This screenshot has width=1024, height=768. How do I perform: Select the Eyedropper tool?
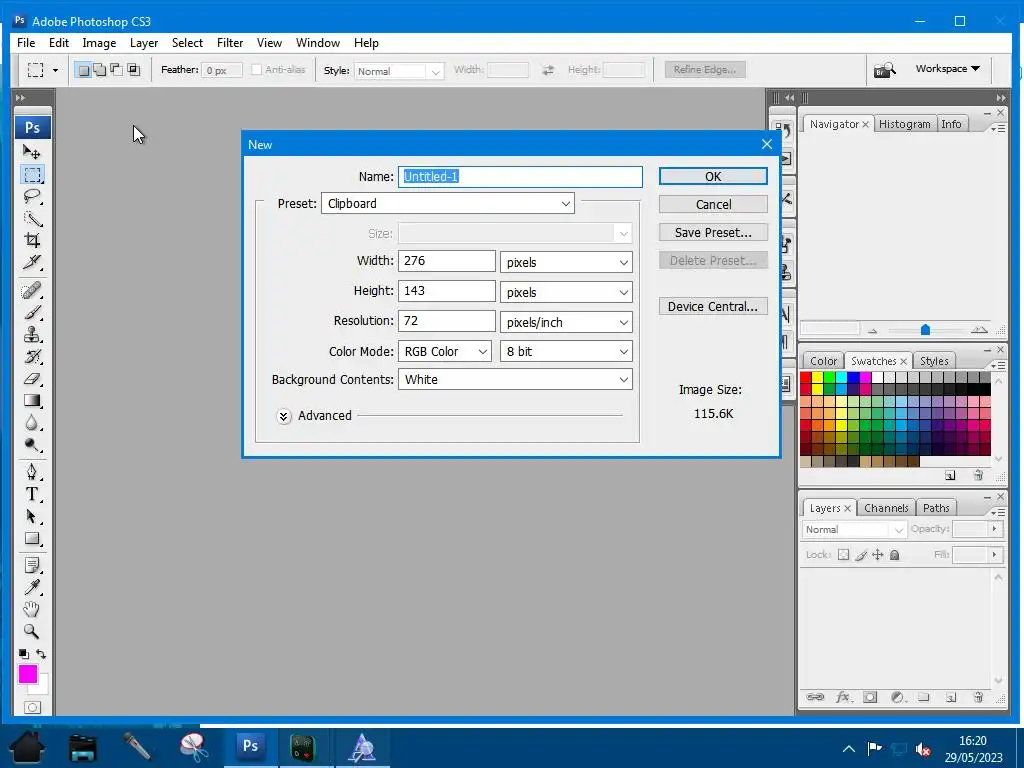coord(31,587)
